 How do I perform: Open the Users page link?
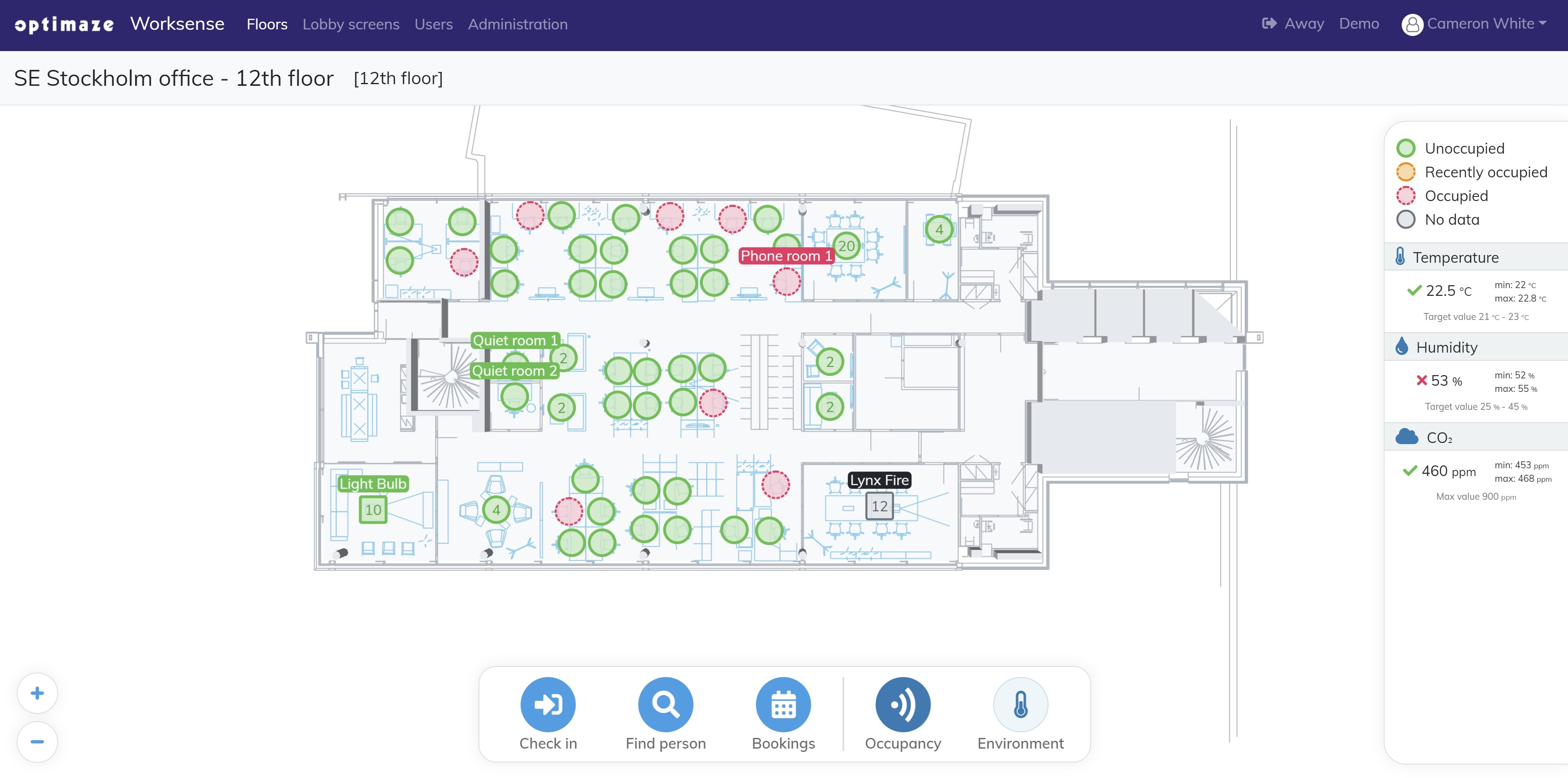coord(433,25)
